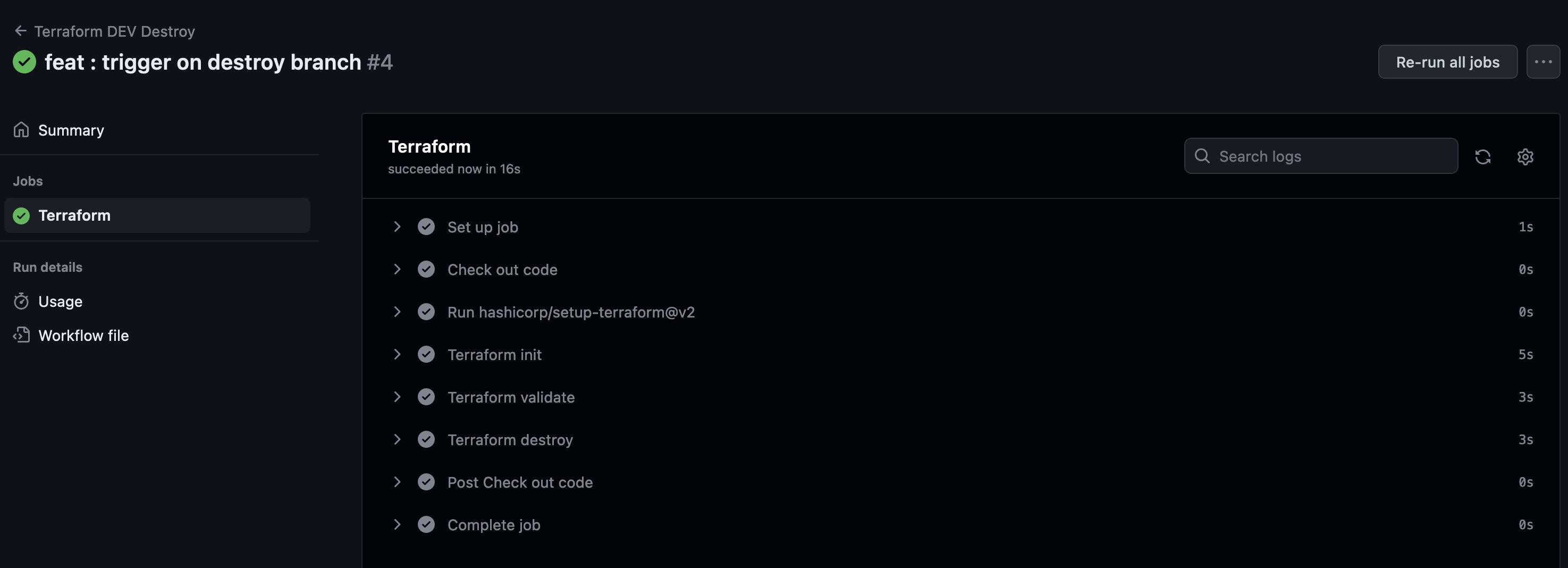This screenshot has width=1568, height=568.
Task: Focus the Search logs input field
Action: (x=1321, y=156)
